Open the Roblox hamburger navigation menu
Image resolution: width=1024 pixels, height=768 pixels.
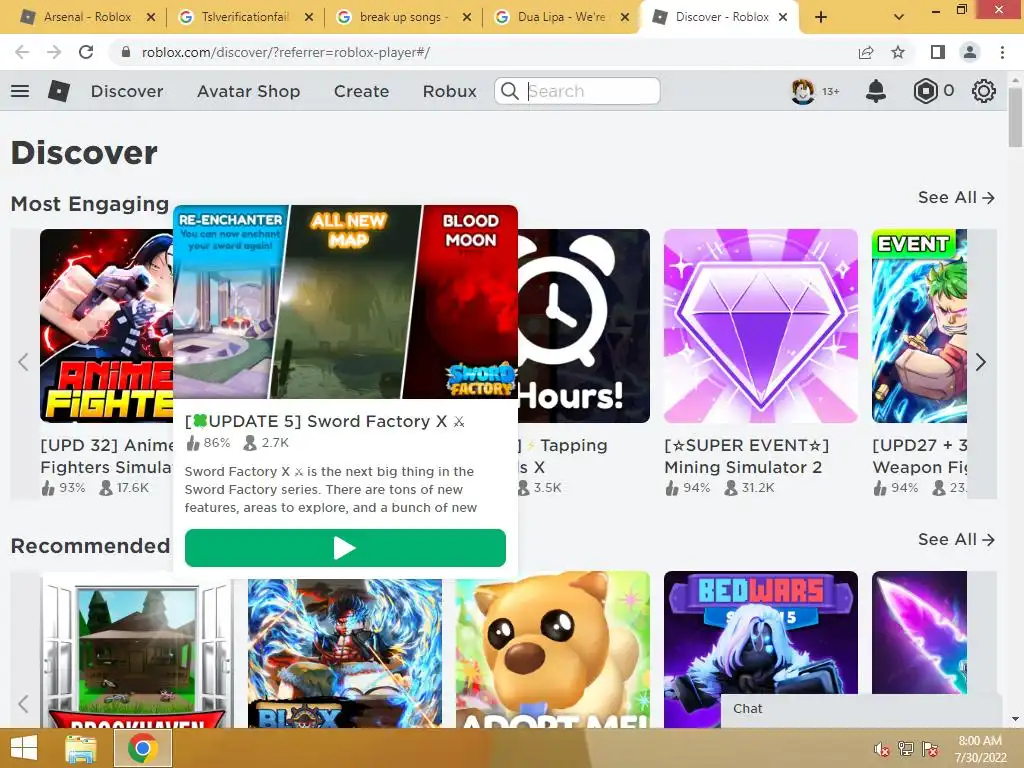coord(20,91)
